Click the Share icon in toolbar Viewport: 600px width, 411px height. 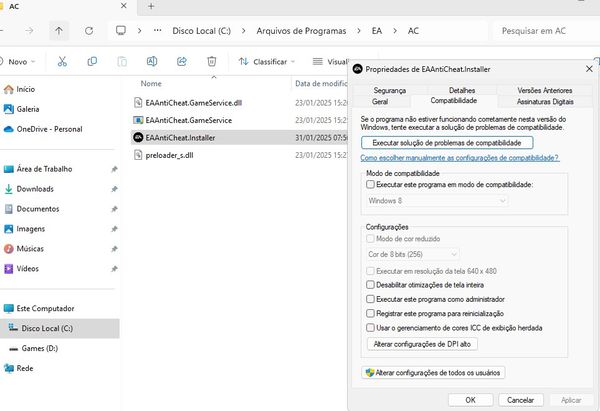(182, 61)
